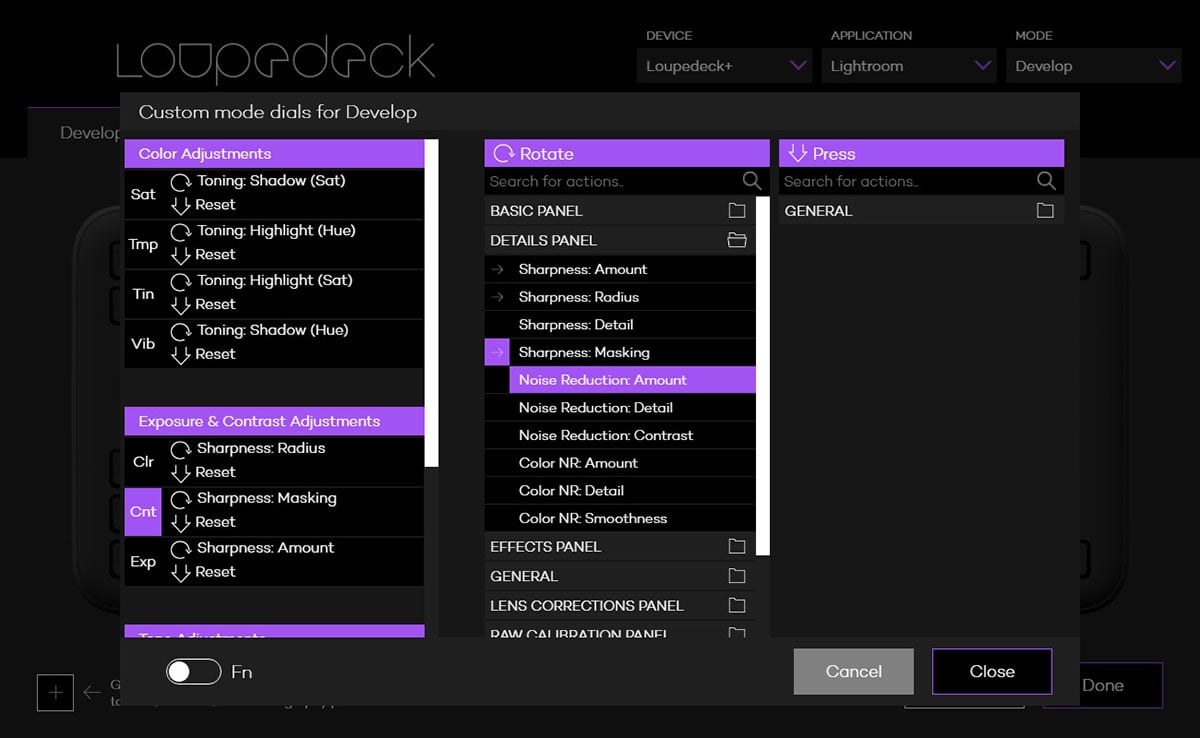Image resolution: width=1200 pixels, height=738 pixels.
Task: Click the dials list vertical scrollbar
Action: pyautogui.click(x=431, y=303)
